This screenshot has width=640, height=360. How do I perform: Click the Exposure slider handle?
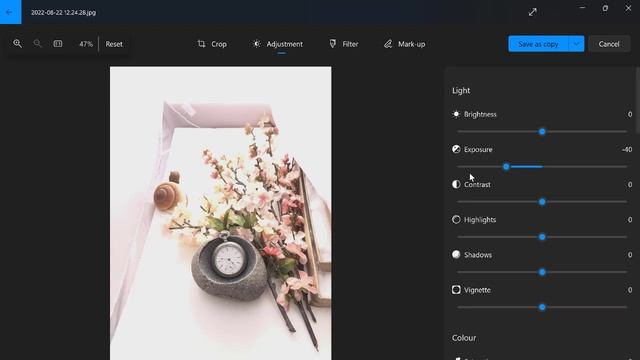click(x=506, y=167)
